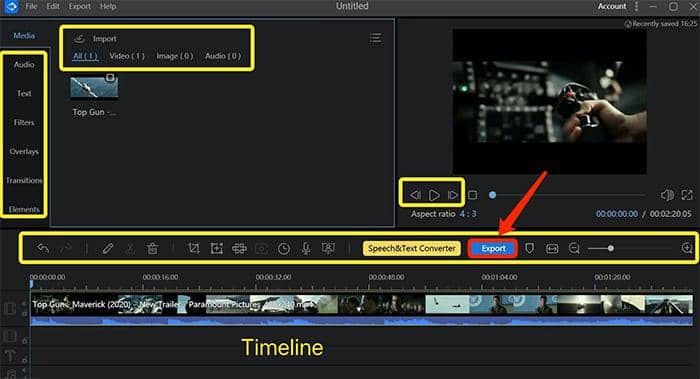Open the Account options kebab menu
700x379 pixels.
pos(636,6)
